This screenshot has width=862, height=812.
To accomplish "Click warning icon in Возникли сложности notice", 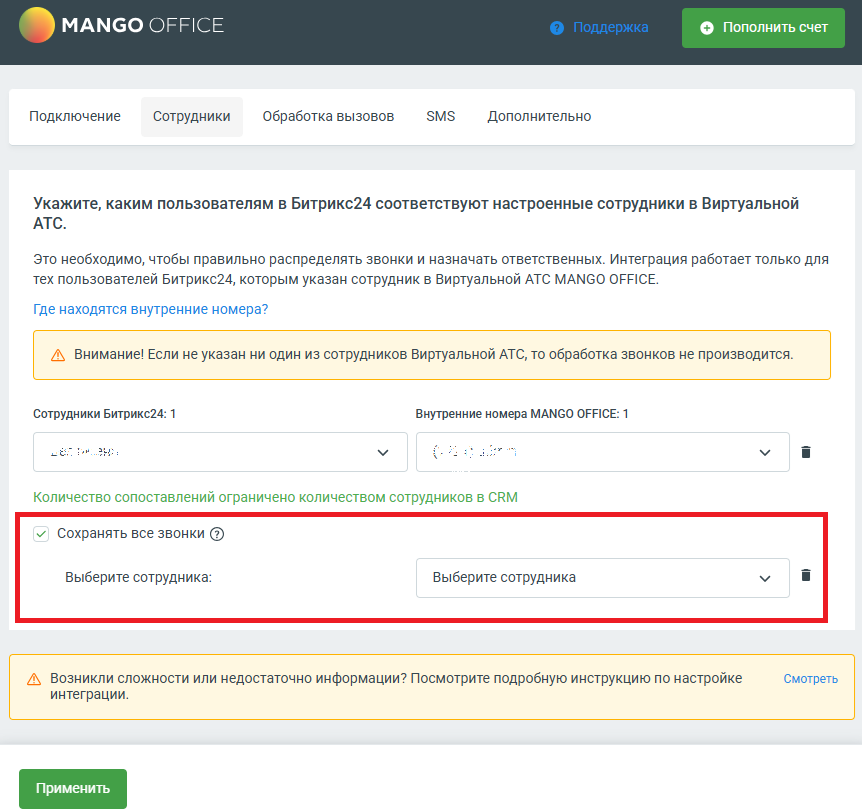I will pos(34,680).
